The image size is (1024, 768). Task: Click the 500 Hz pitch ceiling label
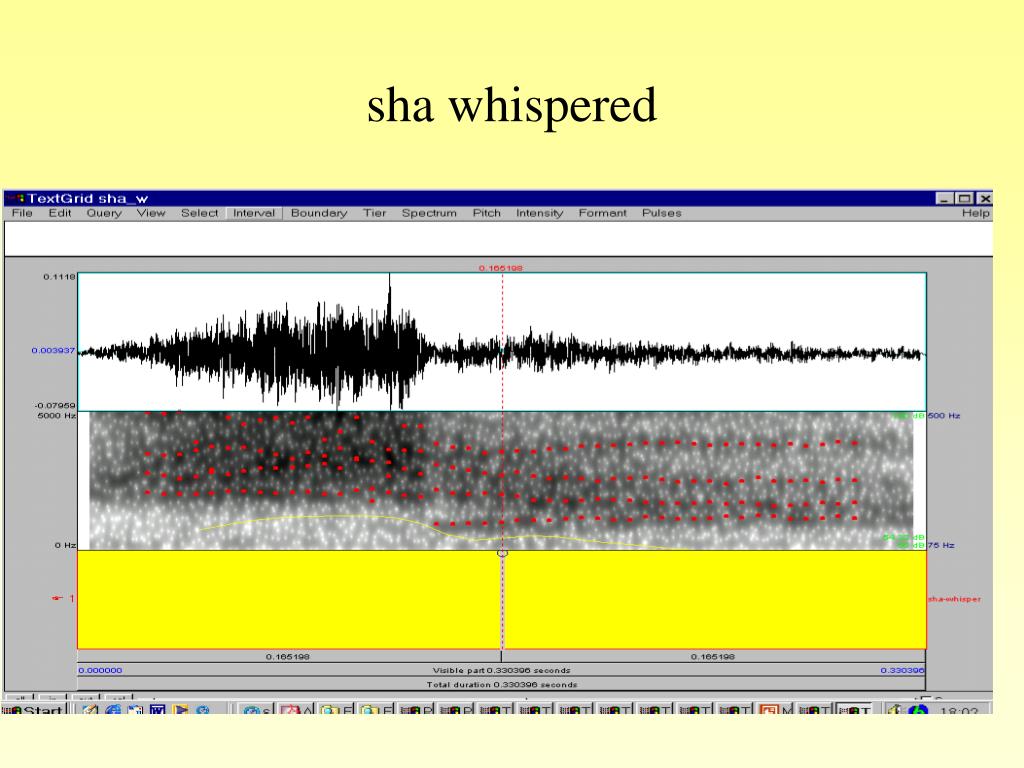point(944,415)
